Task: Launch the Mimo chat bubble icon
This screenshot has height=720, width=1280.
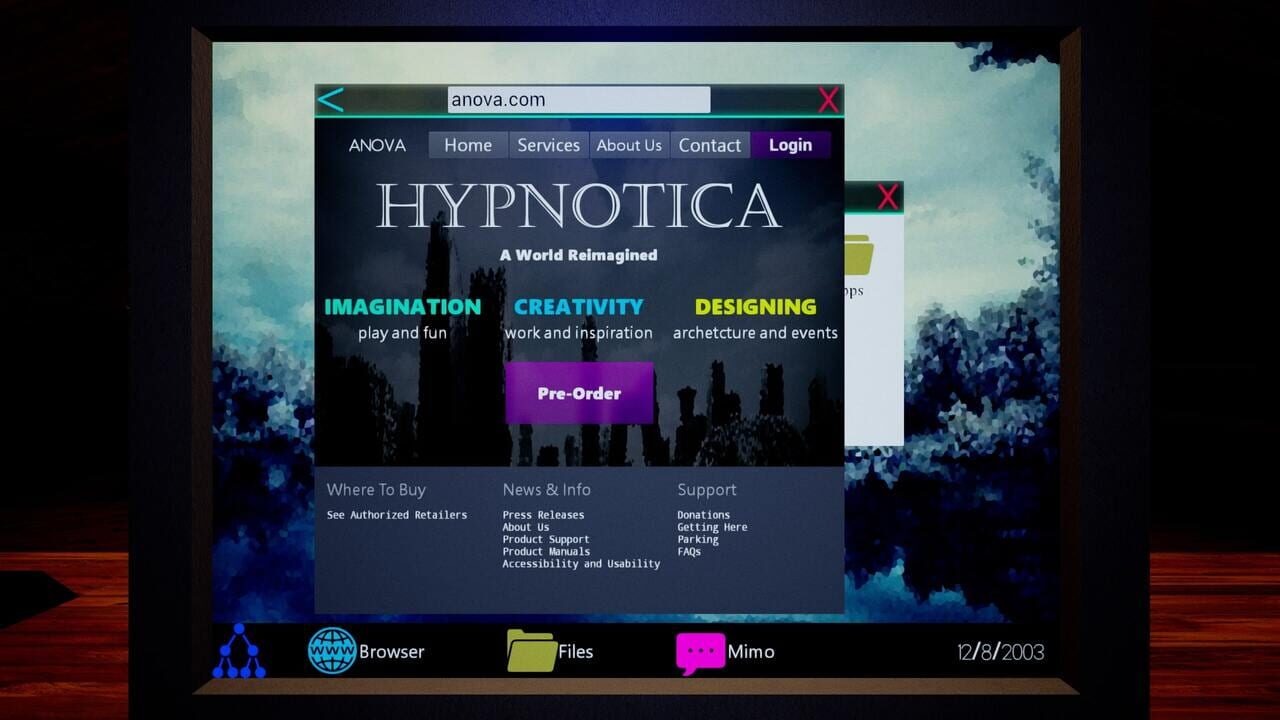Action: [700, 652]
